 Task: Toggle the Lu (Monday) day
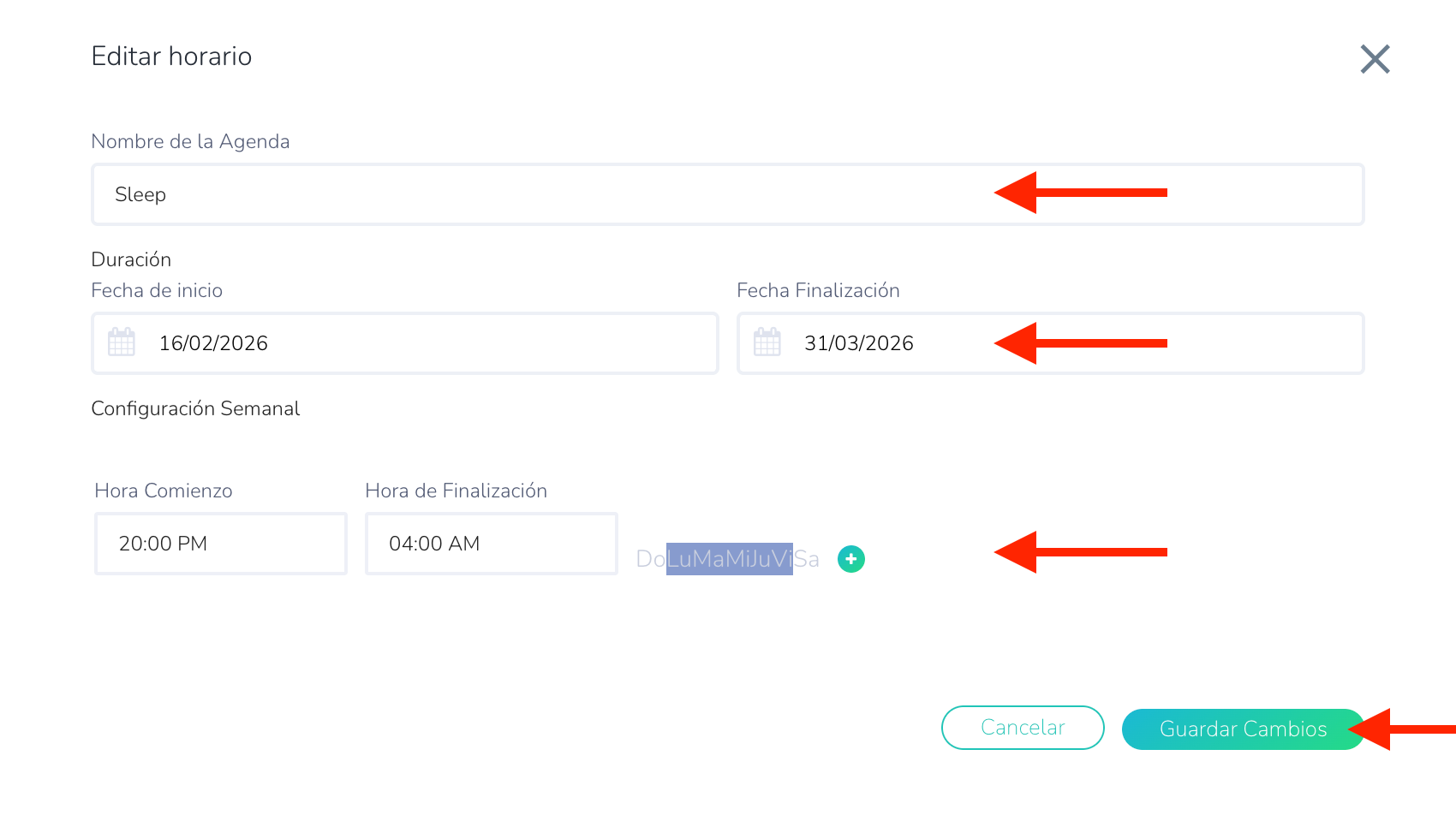pos(679,559)
